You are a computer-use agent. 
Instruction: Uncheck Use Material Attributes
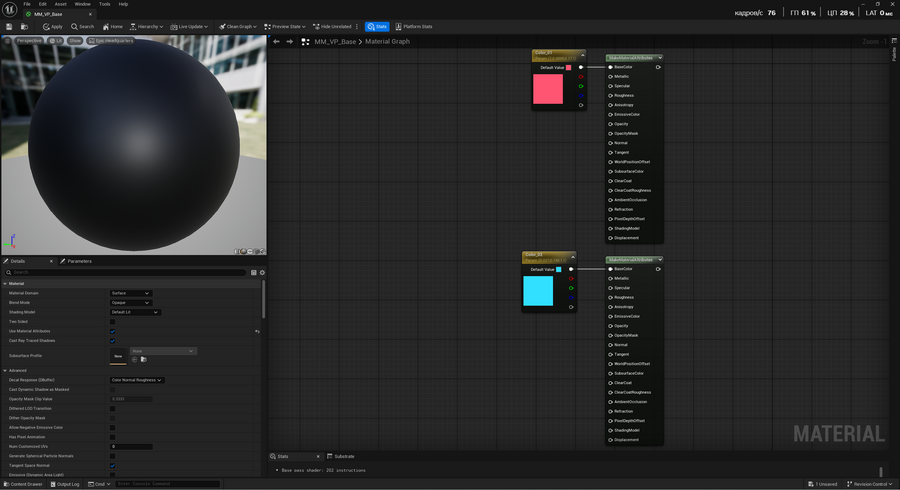[112, 331]
